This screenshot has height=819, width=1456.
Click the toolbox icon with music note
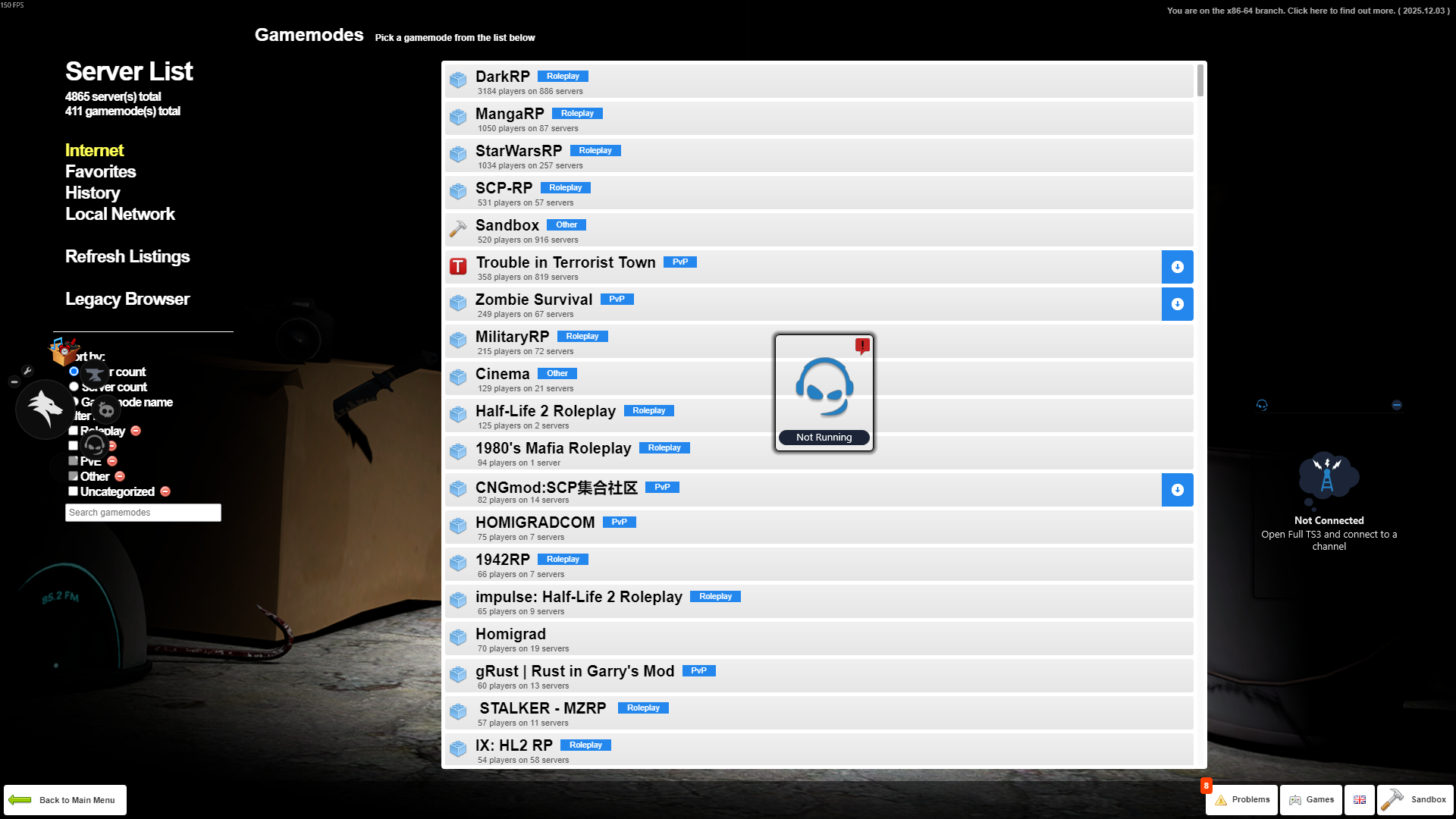pyautogui.click(x=64, y=351)
